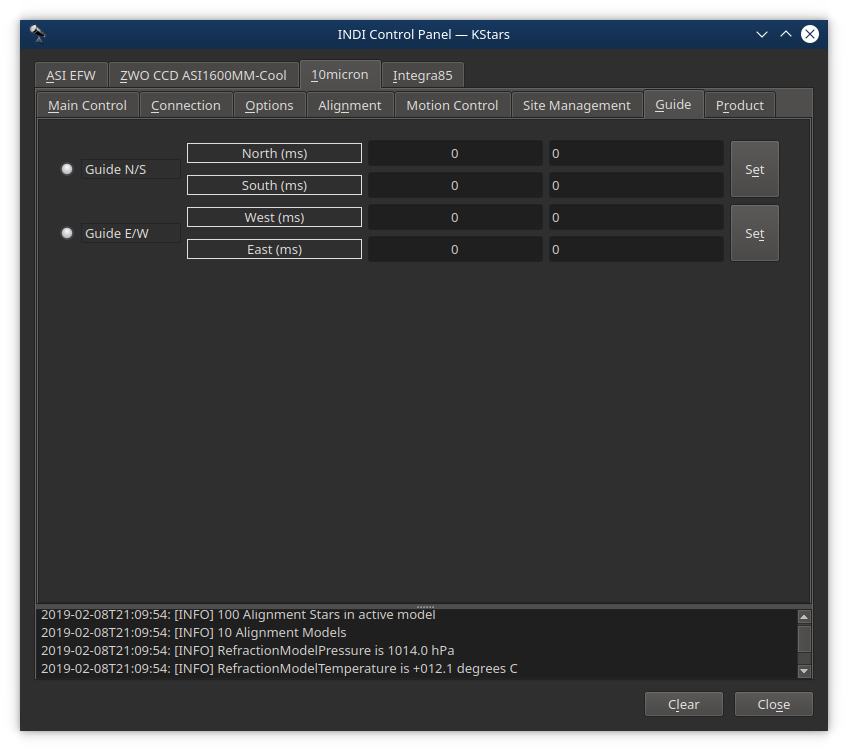Image resolution: width=848 pixels, height=751 pixels.
Task: Open the Connection tab
Action: [x=186, y=105]
